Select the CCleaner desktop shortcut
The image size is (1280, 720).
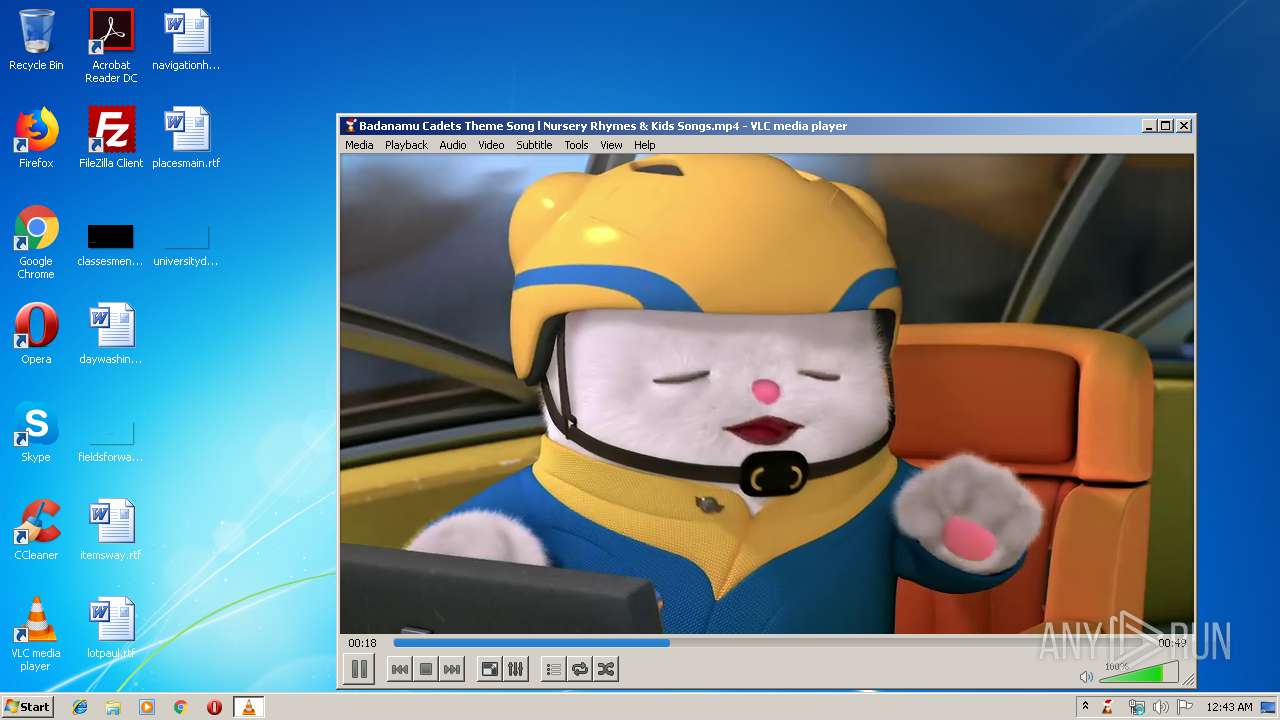pos(36,530)
